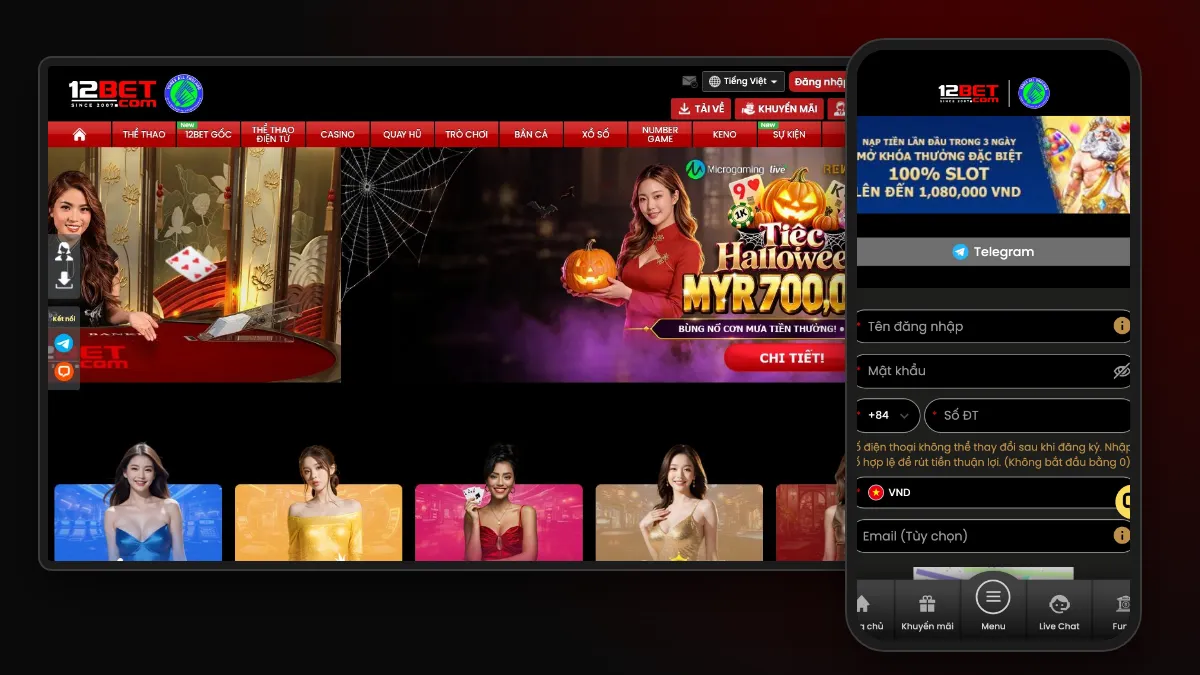Image resolution: width=1200 pixels, height=675 pixels.
Task: Open the mail envelope icon in header
Action: [x=689, y=82]
